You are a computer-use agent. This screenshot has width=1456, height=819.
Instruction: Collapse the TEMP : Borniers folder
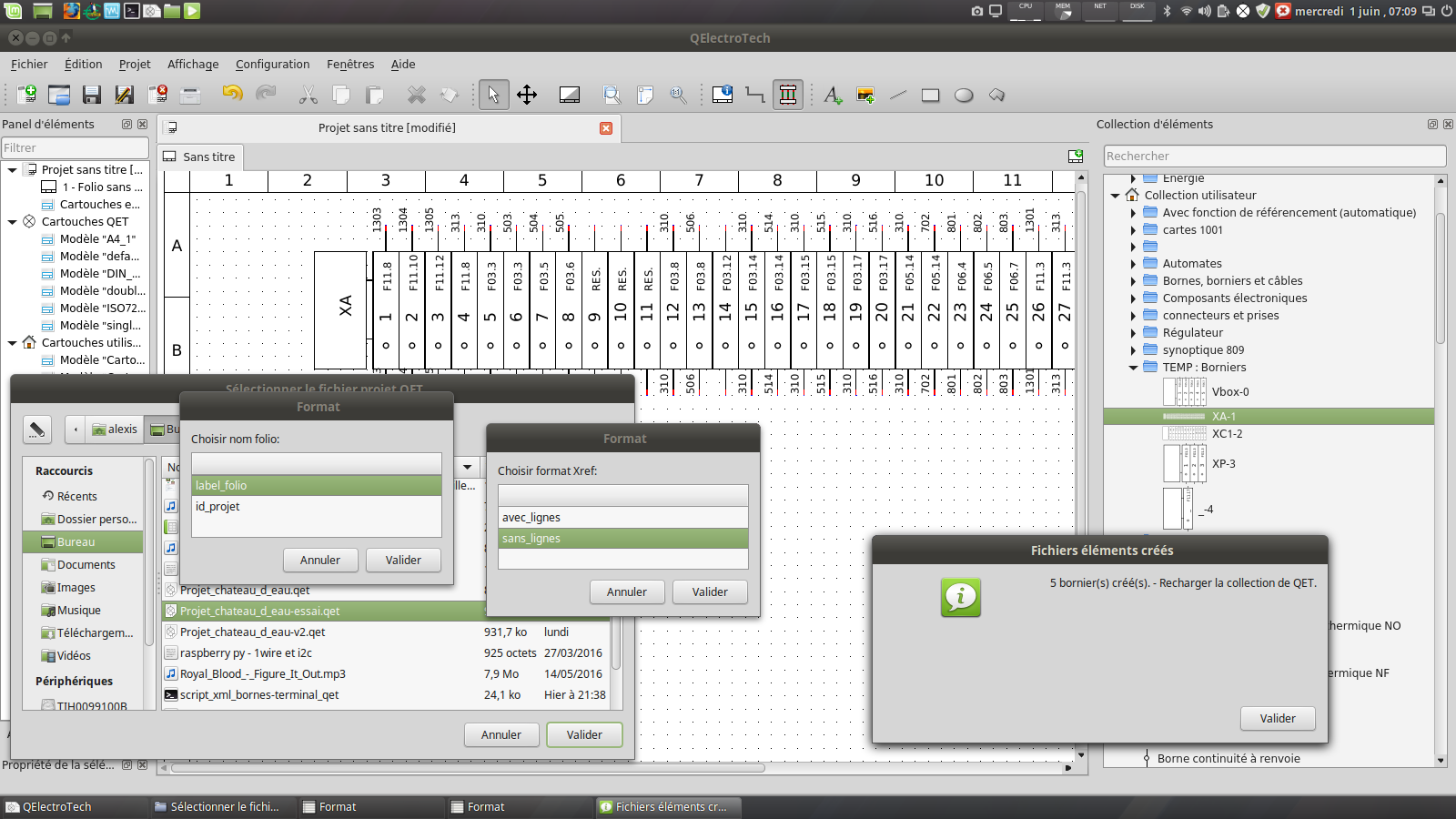point(1133,368)
